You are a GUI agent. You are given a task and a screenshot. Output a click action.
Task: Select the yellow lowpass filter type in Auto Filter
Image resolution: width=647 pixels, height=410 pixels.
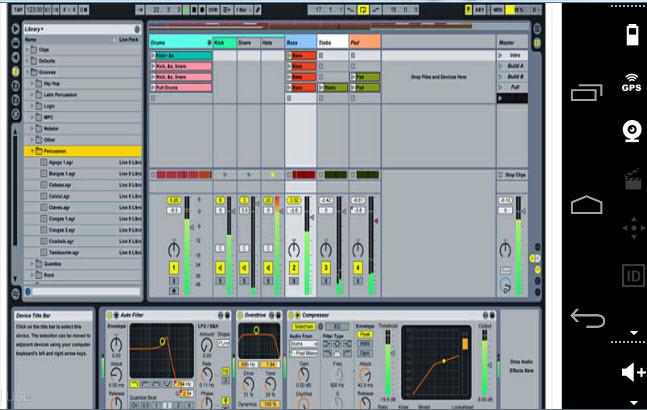click(135, 384)
